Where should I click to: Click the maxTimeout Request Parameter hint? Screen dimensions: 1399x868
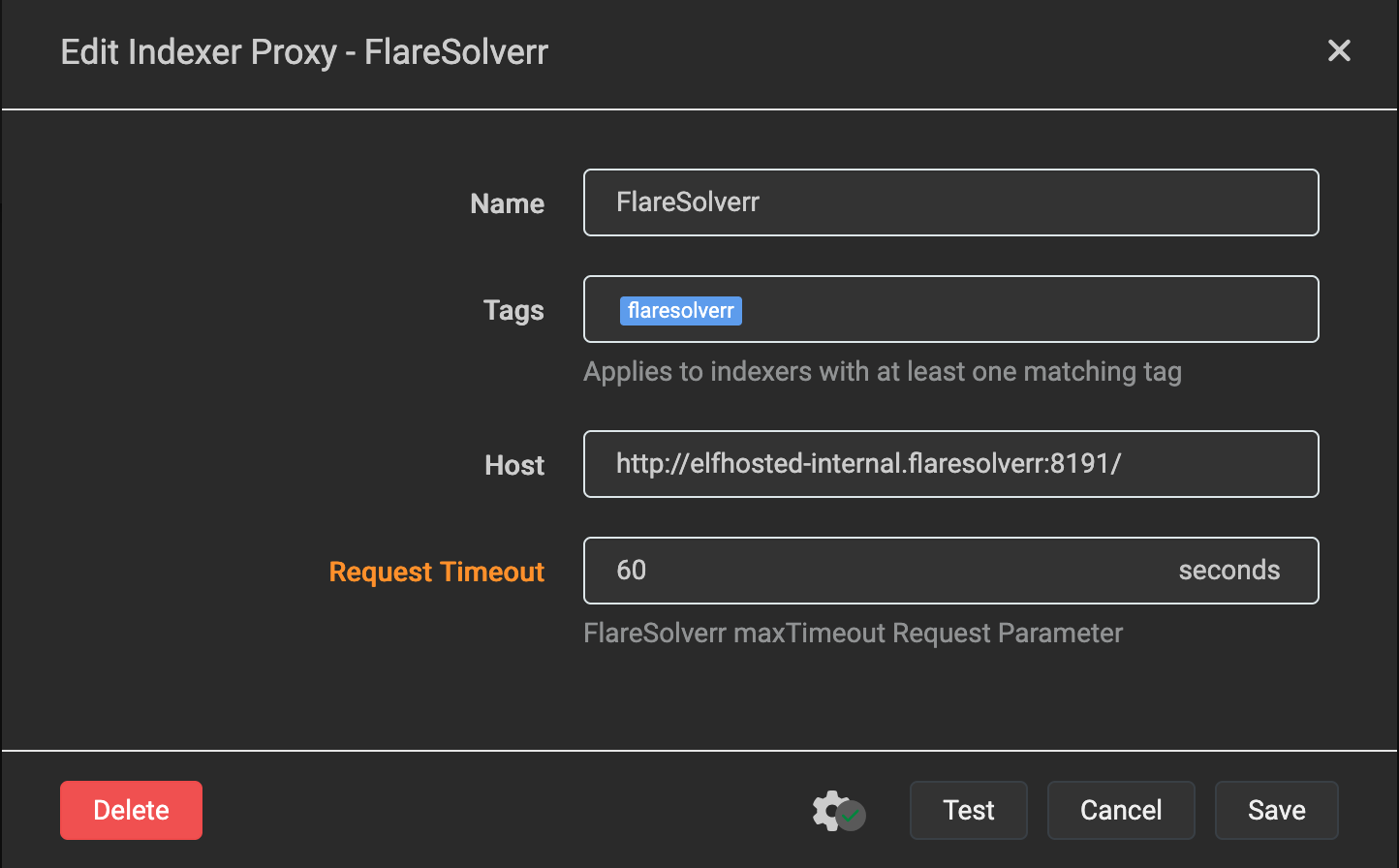[853, 634]
